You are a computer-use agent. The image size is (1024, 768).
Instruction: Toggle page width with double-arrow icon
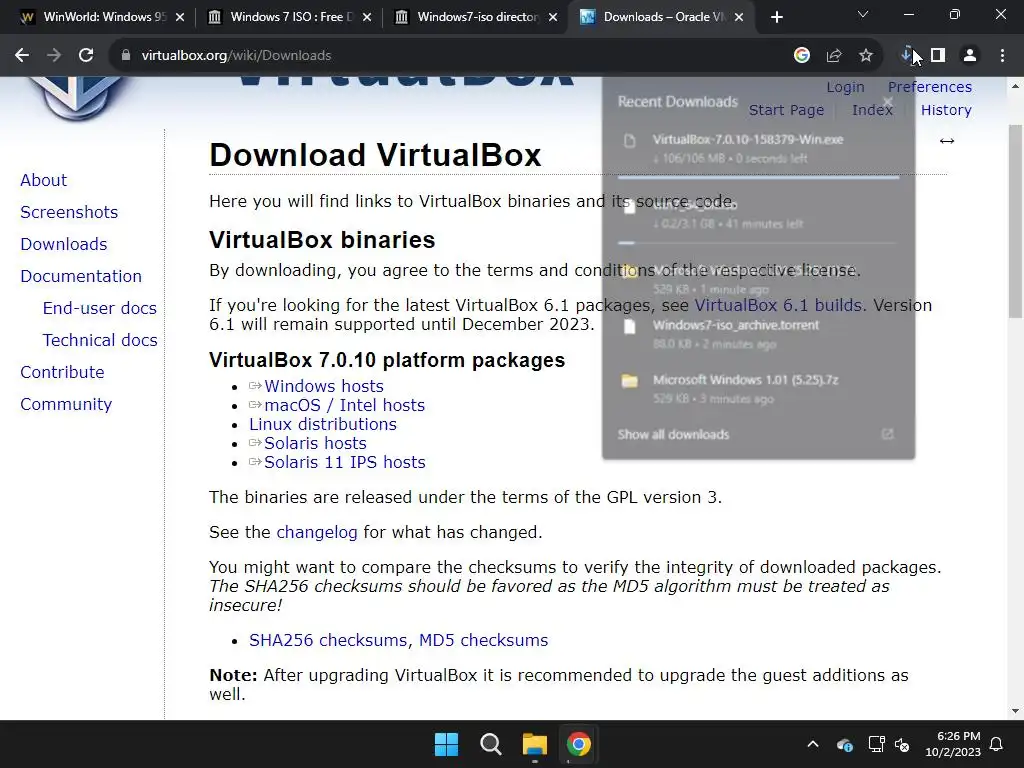point(946,140)
